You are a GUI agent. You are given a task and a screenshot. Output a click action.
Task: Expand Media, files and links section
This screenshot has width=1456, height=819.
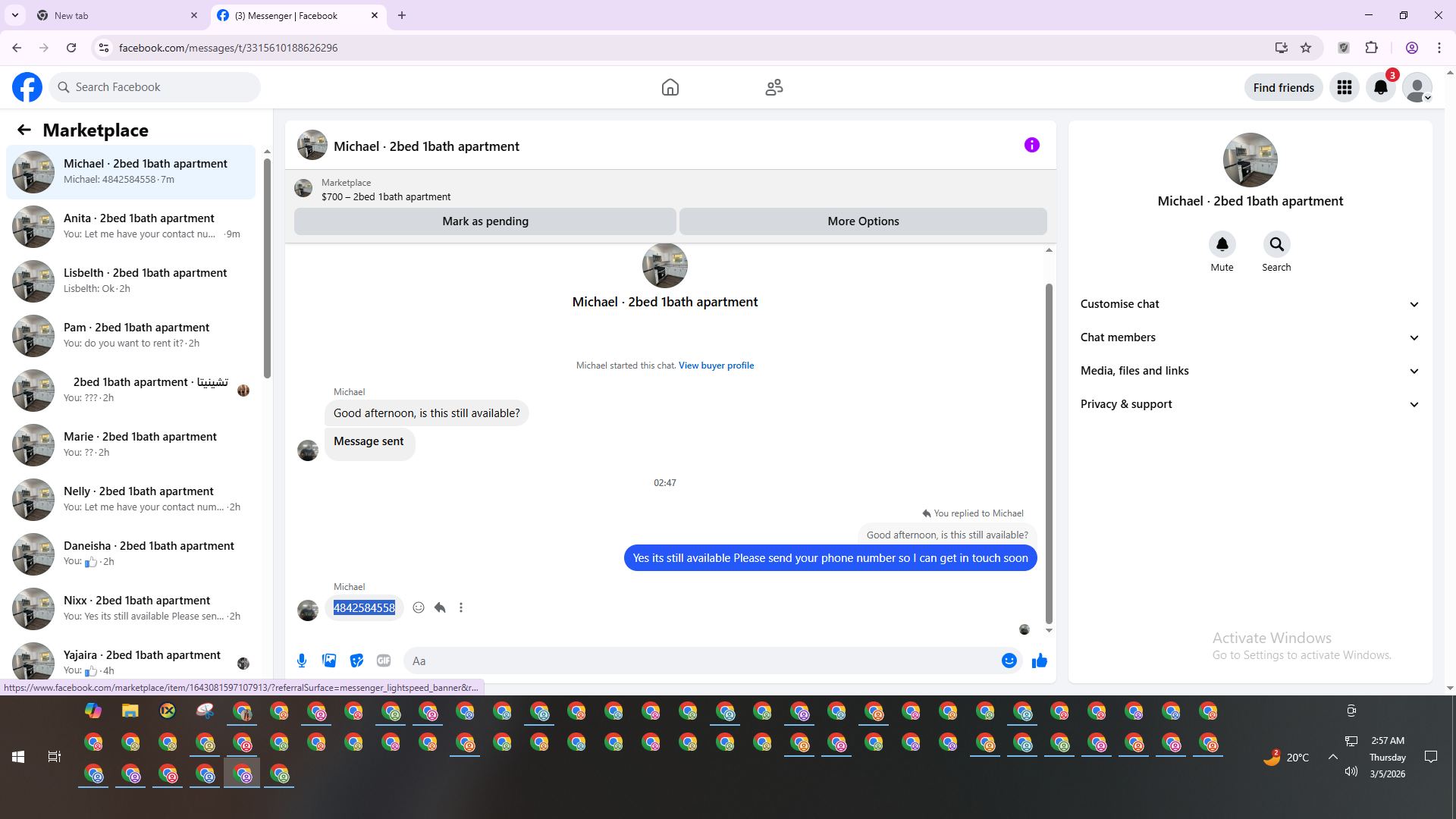click(1250, 371)
